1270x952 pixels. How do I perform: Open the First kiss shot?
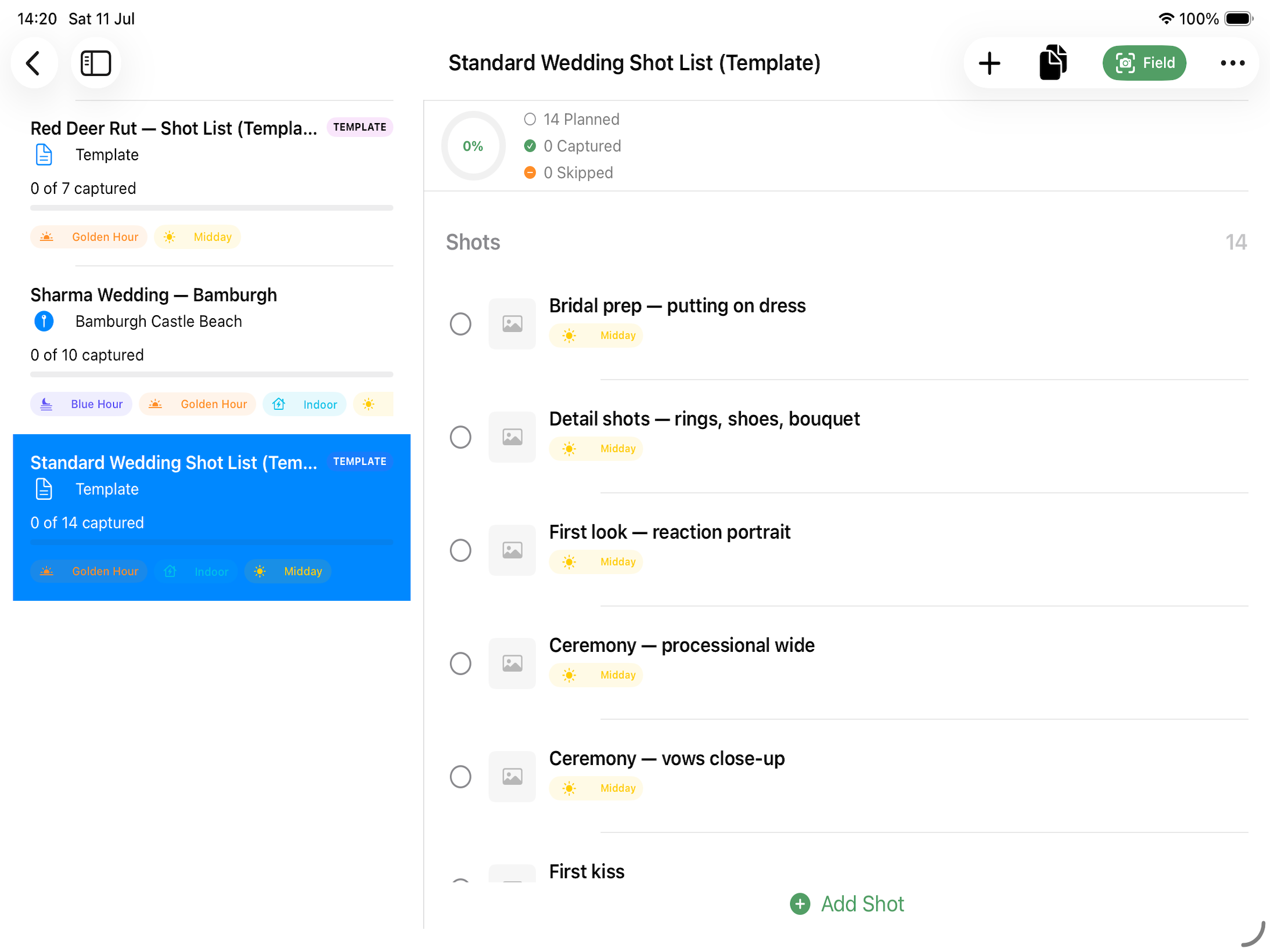(x=587, y=871)
